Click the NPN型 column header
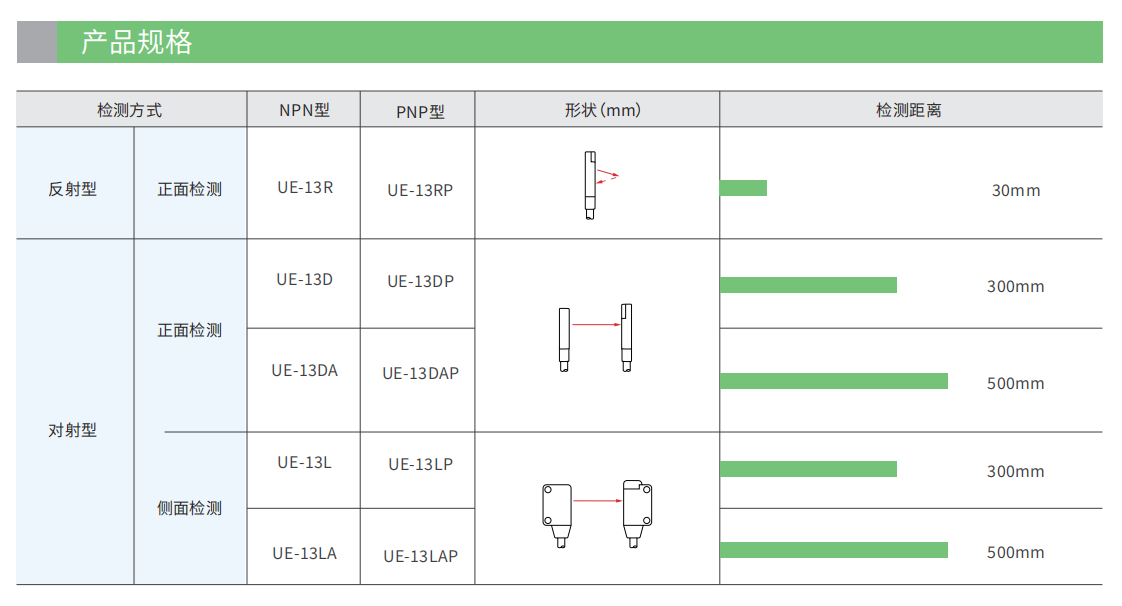 pos(304,109)
